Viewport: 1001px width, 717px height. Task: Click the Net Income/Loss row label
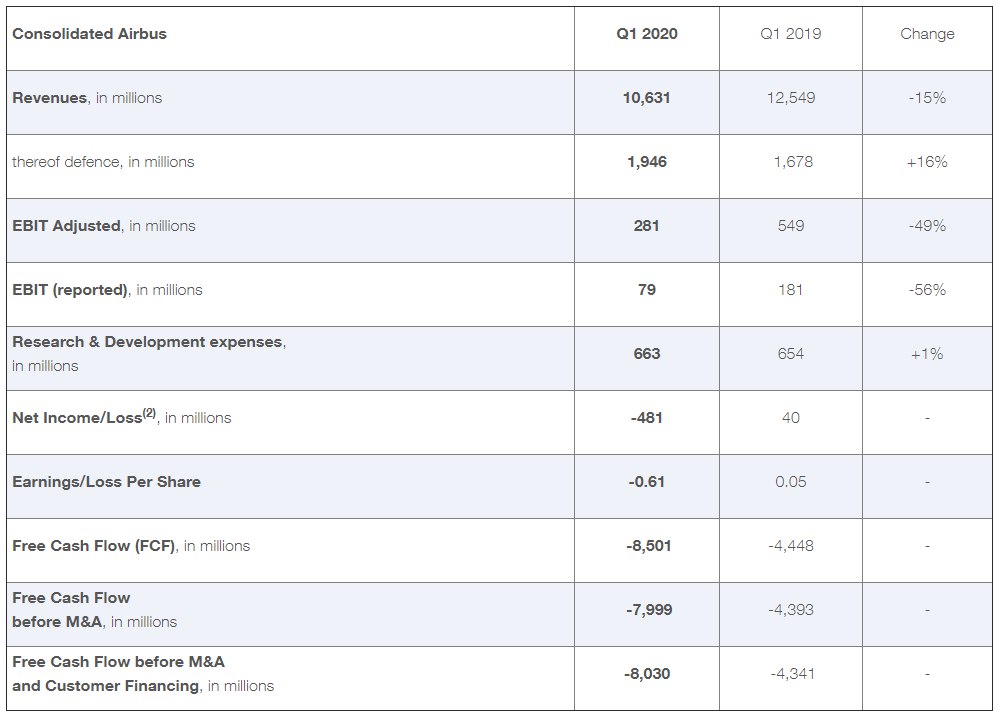pos(121,417)
